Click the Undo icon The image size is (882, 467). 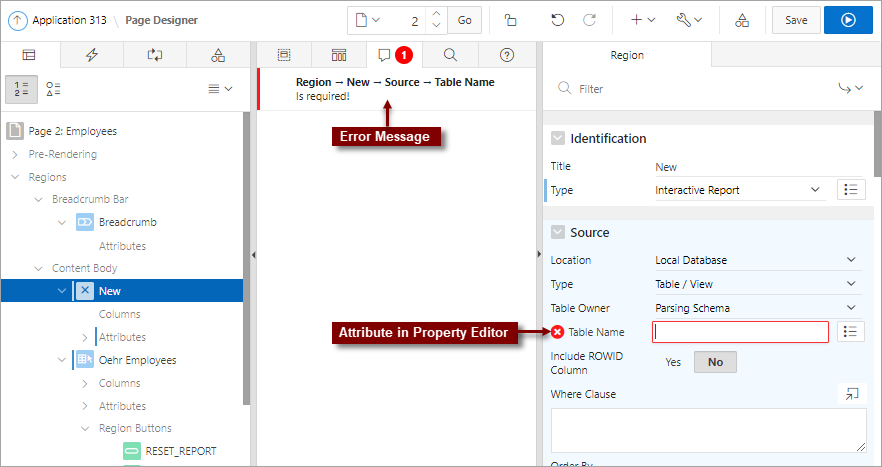point(557,20)
